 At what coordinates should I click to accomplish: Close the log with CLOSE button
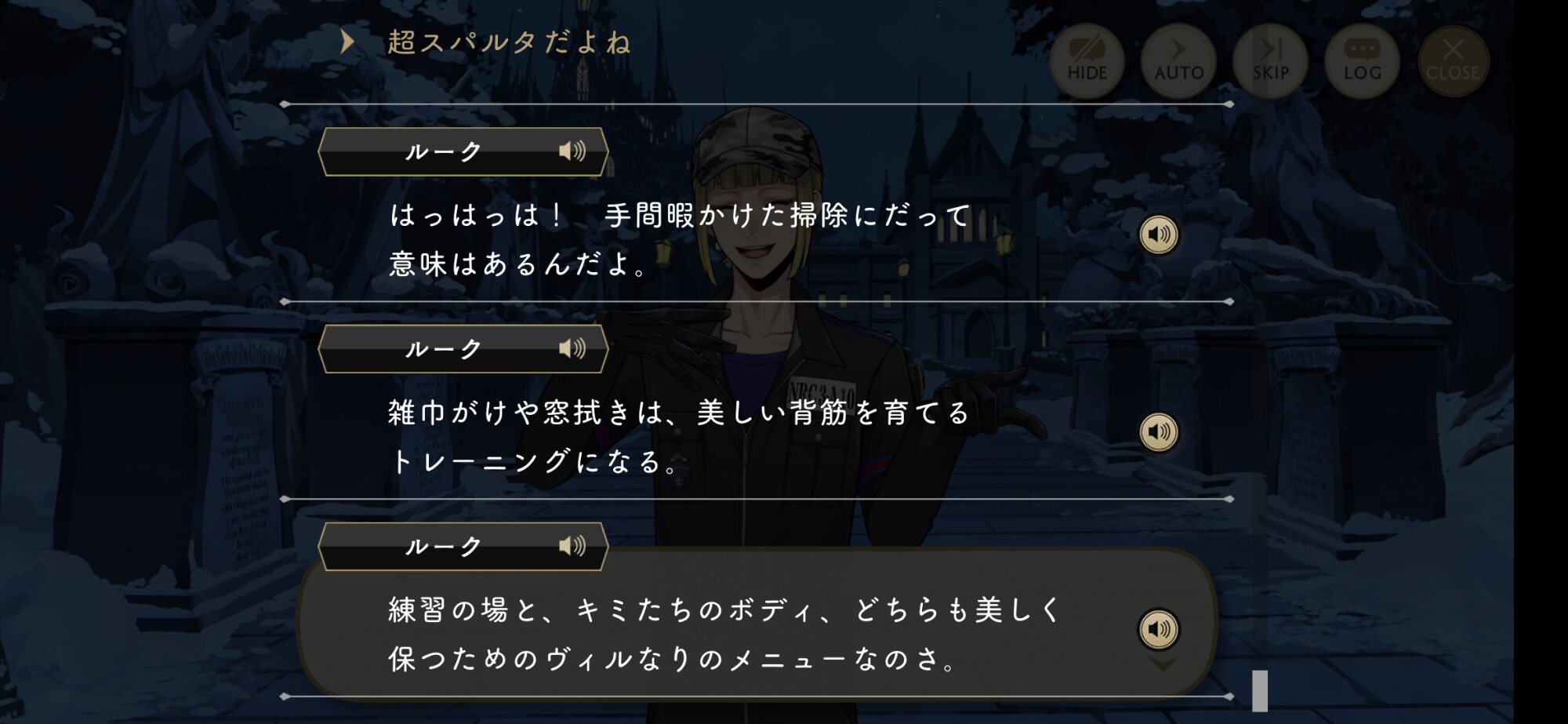point(1453,60)
